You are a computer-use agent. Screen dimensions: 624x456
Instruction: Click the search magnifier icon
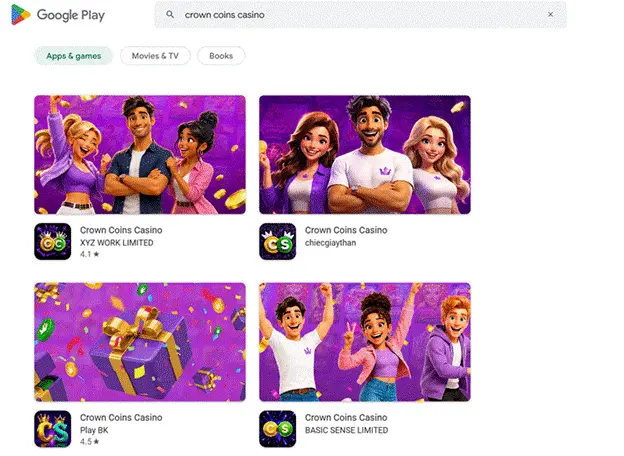170,14
